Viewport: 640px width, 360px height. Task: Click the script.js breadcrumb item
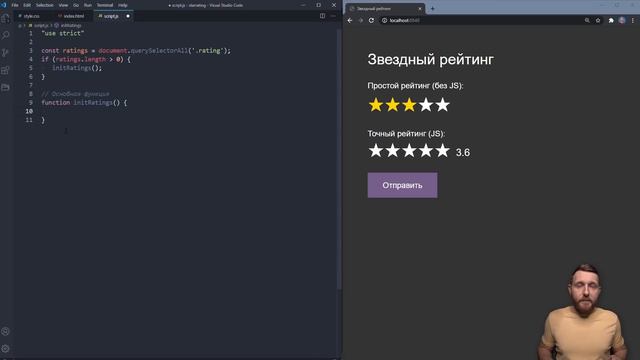(41, 25)
